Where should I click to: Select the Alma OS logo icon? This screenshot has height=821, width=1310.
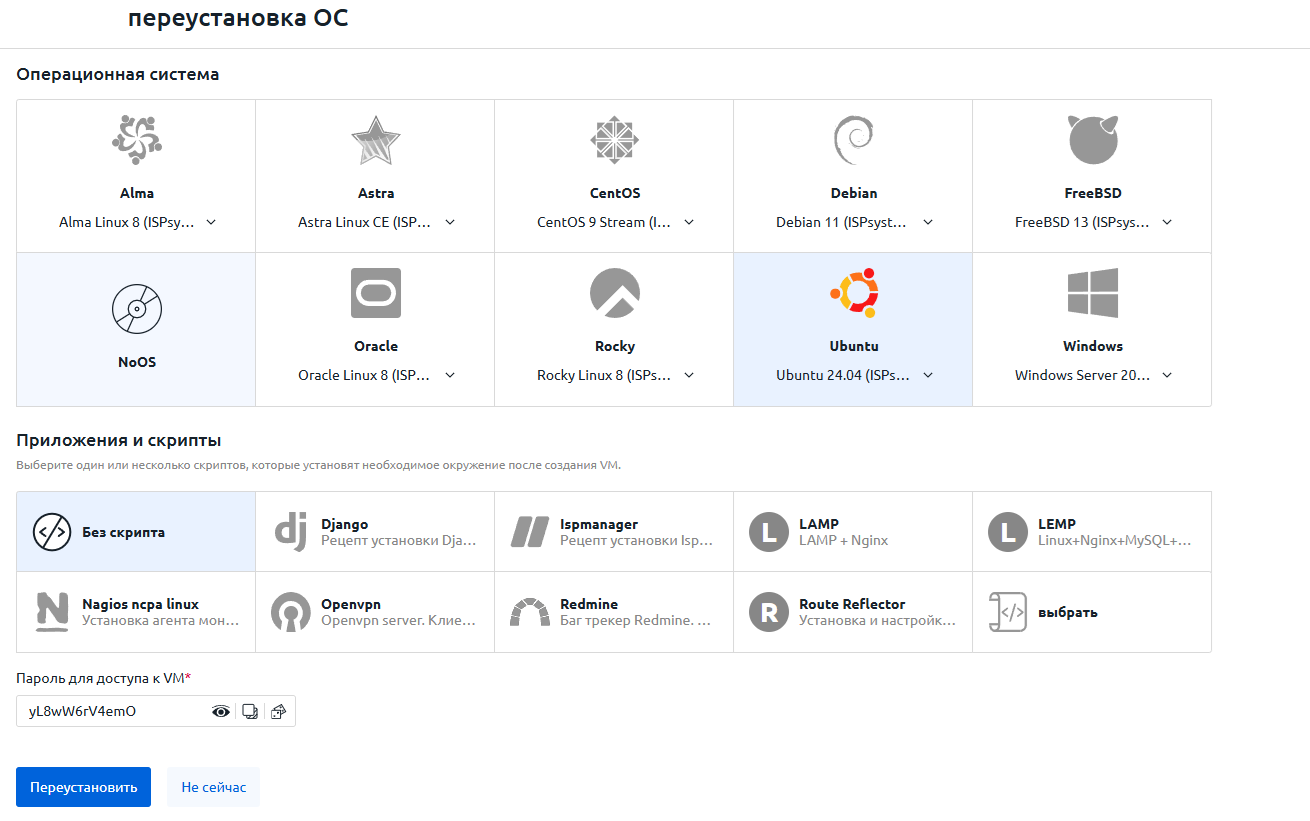(x=136, y=139)
